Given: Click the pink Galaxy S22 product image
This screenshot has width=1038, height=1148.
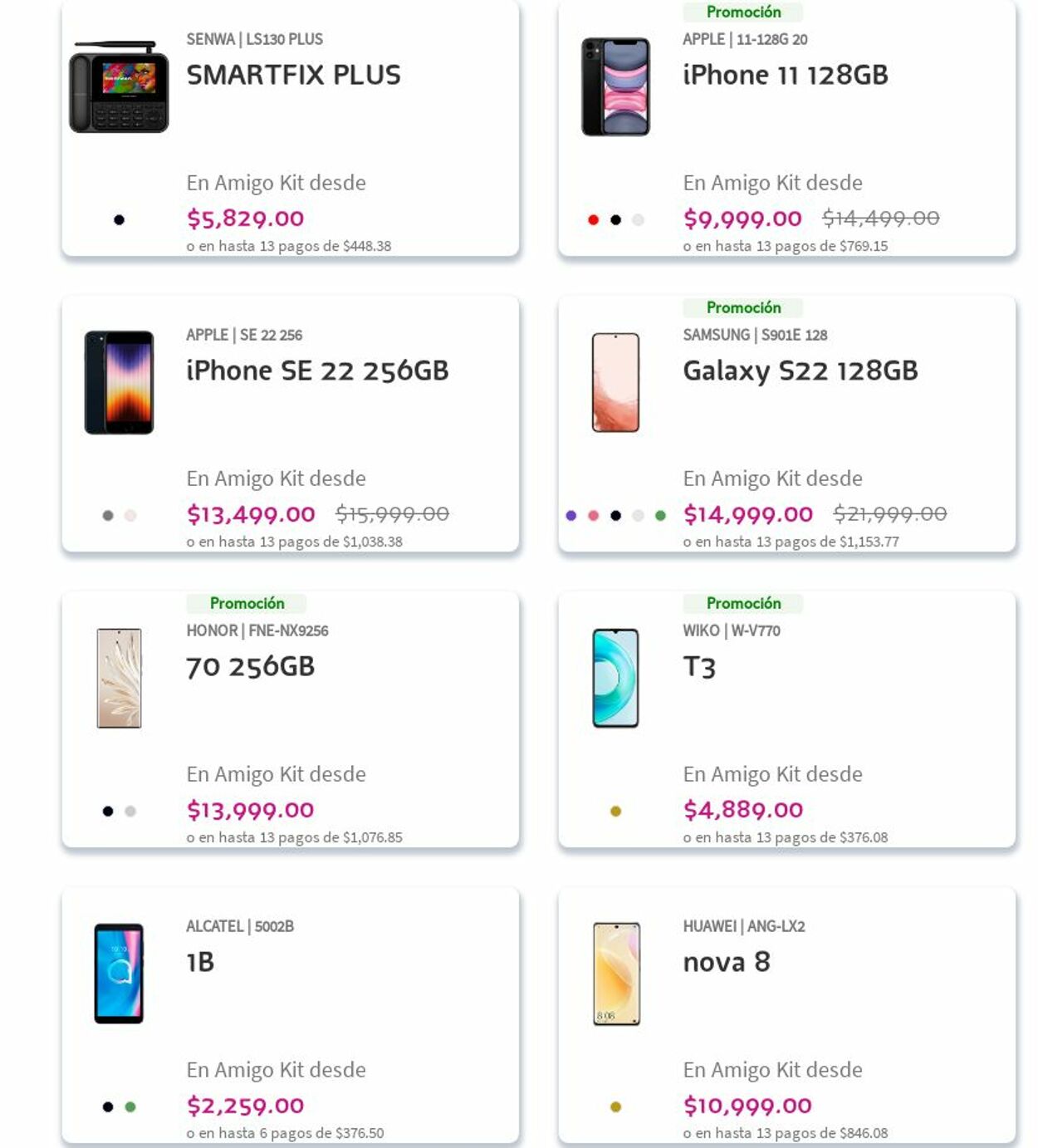Looking at the screenshot, I should [615, 383].
